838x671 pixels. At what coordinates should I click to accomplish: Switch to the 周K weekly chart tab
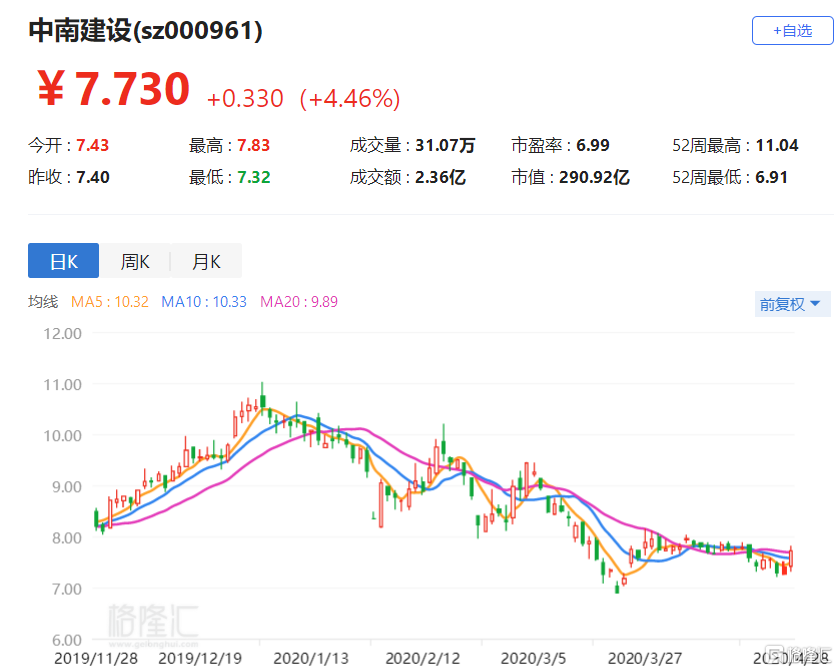pyautogui.click(x=135, y=261)
